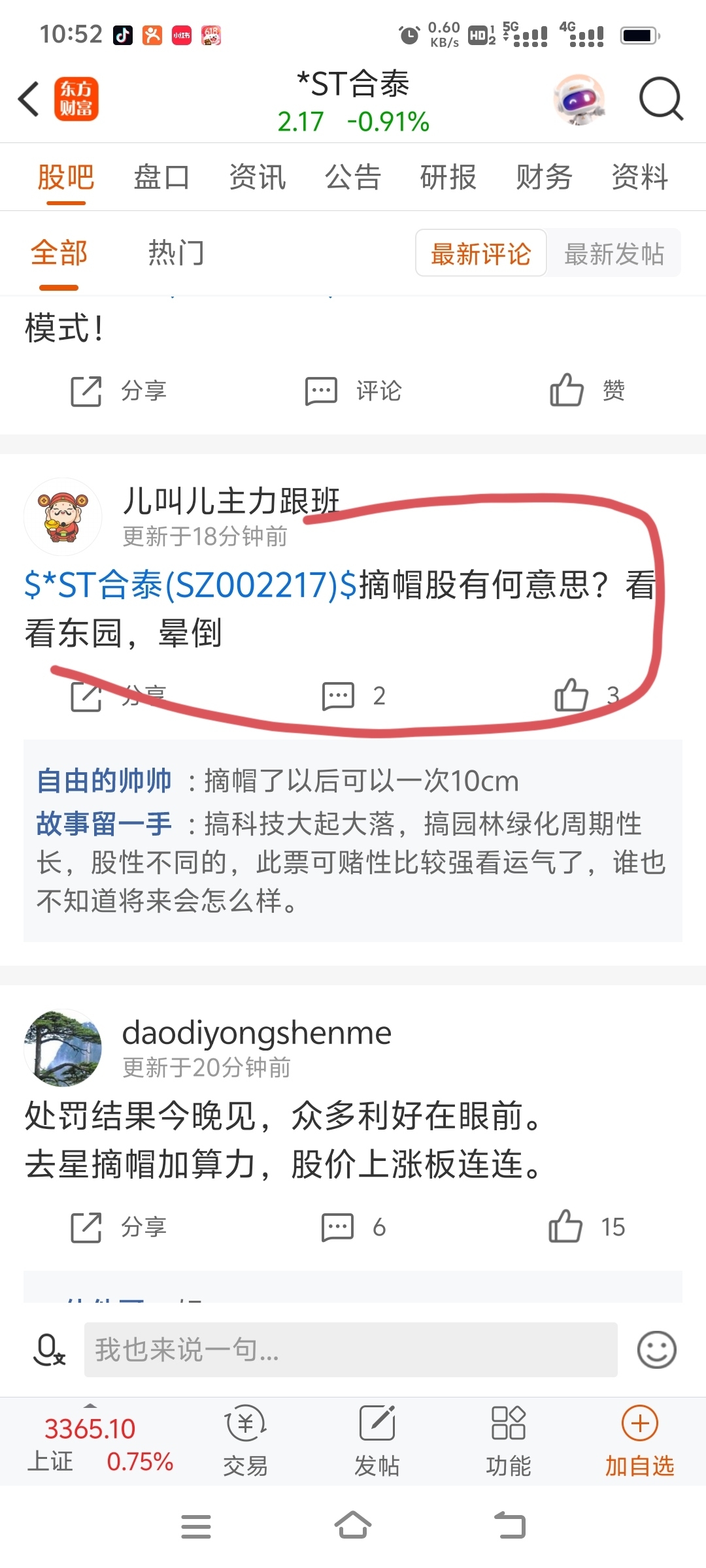Select the 盘口 tab

click(161, 177)
